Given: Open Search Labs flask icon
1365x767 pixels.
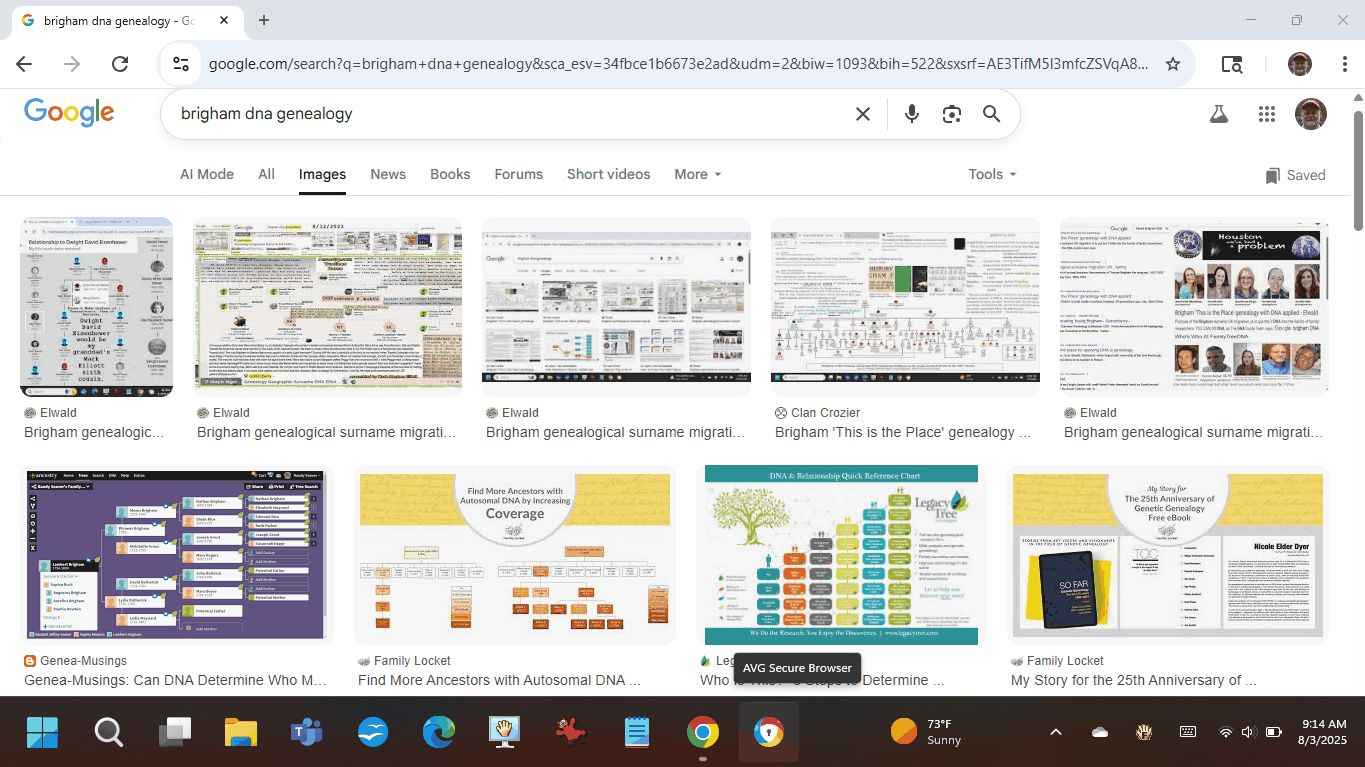Looking at the screenshot, I should [x=1218, y=114].
